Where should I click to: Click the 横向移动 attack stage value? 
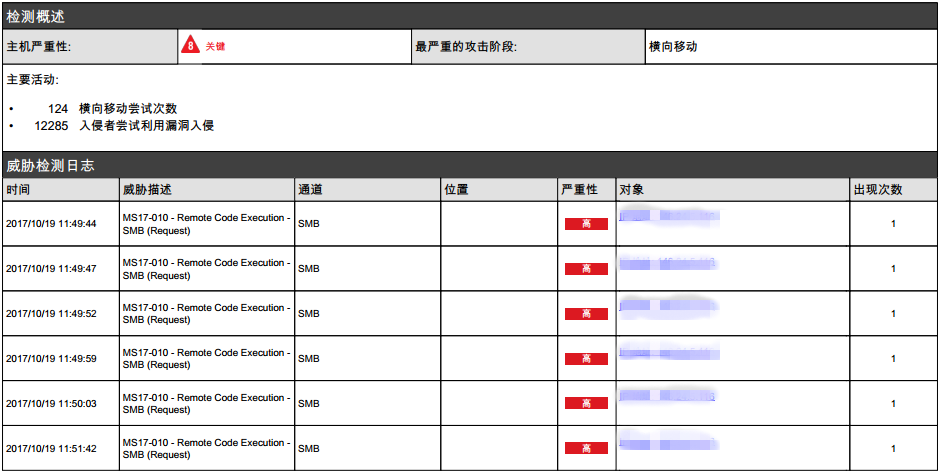pyautogui.click(x=673, y=46)
